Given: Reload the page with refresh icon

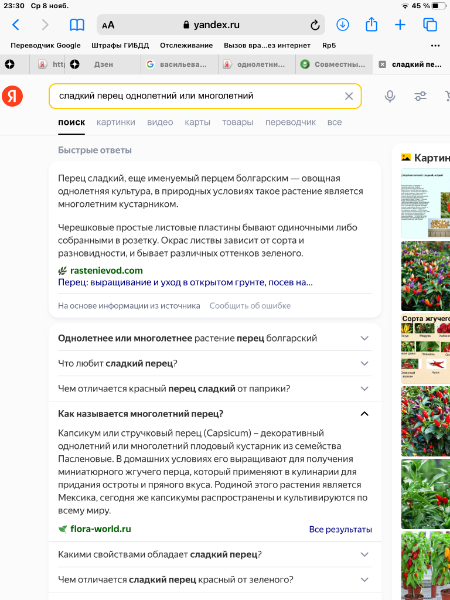Looking at the screenshot, I should click(x=315, y=25).
